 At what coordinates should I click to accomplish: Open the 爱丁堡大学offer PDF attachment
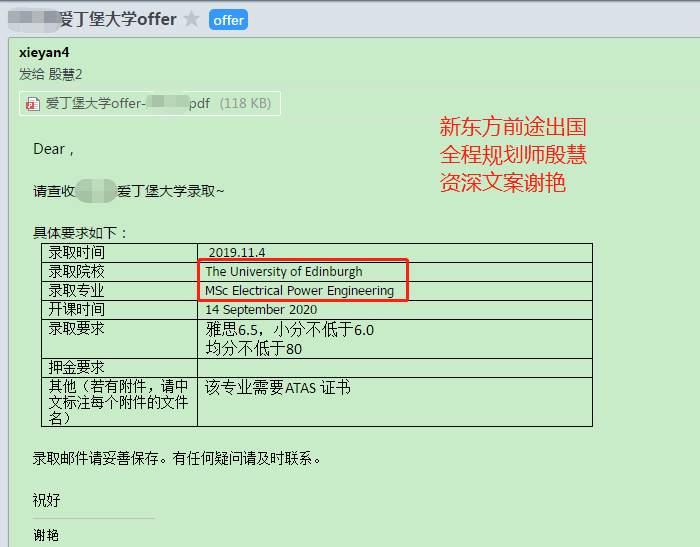click(x=150, y=104)
